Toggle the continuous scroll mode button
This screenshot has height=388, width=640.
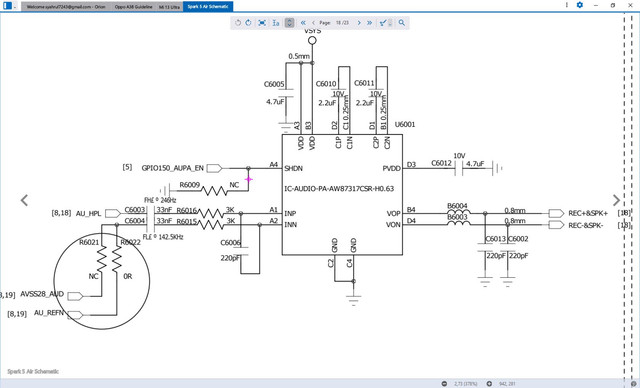point(289,23)
